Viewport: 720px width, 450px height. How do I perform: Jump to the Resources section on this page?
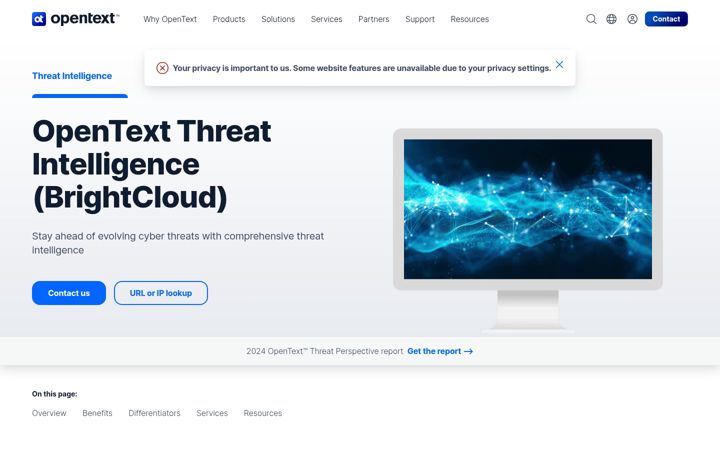coord(263,413)
